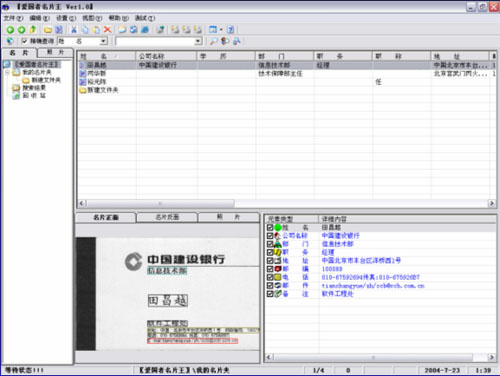Image resolution: width=500 pixels, height=376 pixels.
Task: Select the 名片正面 tab
Action: (x=106, y=217)
